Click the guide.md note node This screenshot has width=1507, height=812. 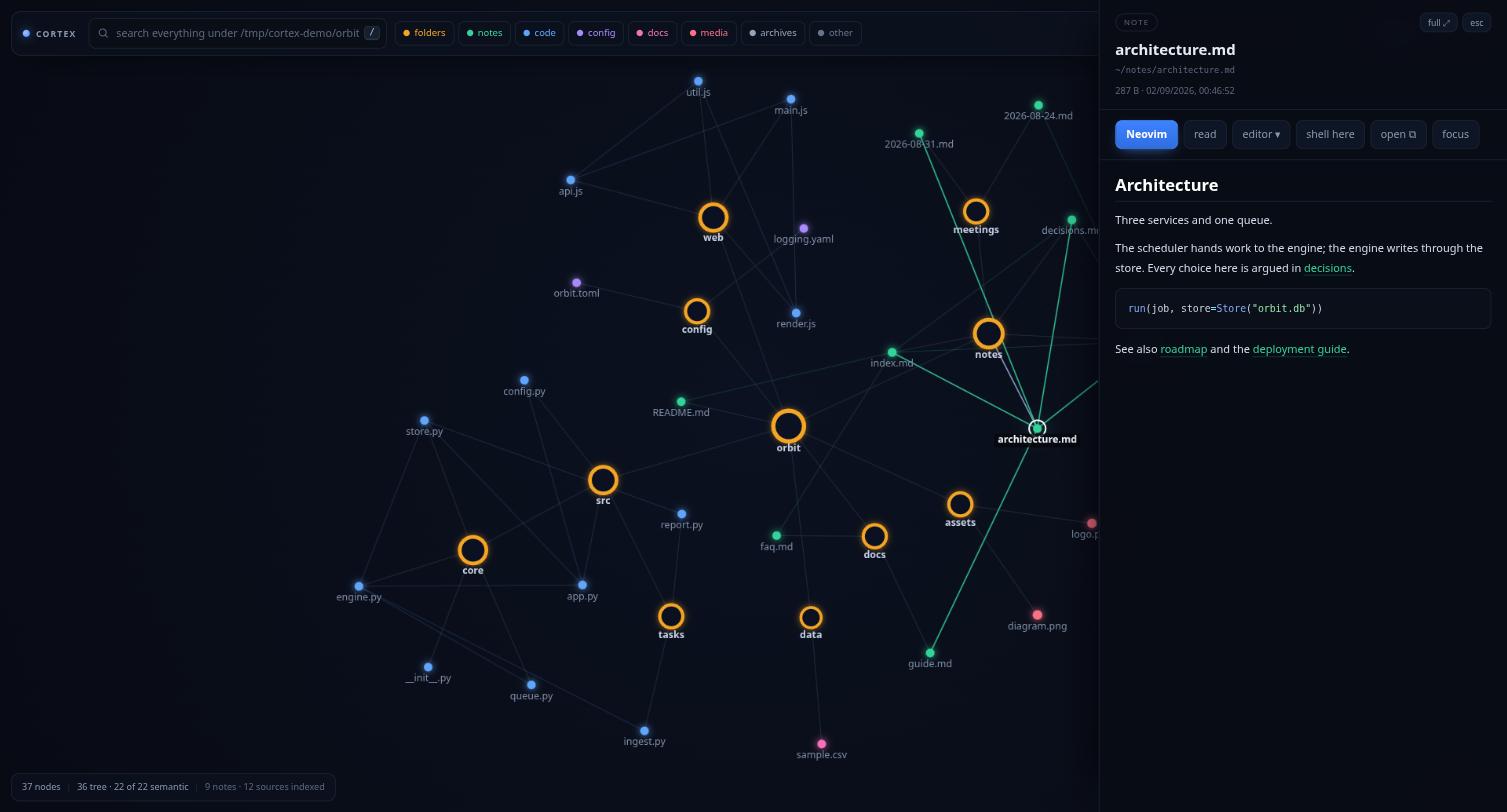coord(930,653)
